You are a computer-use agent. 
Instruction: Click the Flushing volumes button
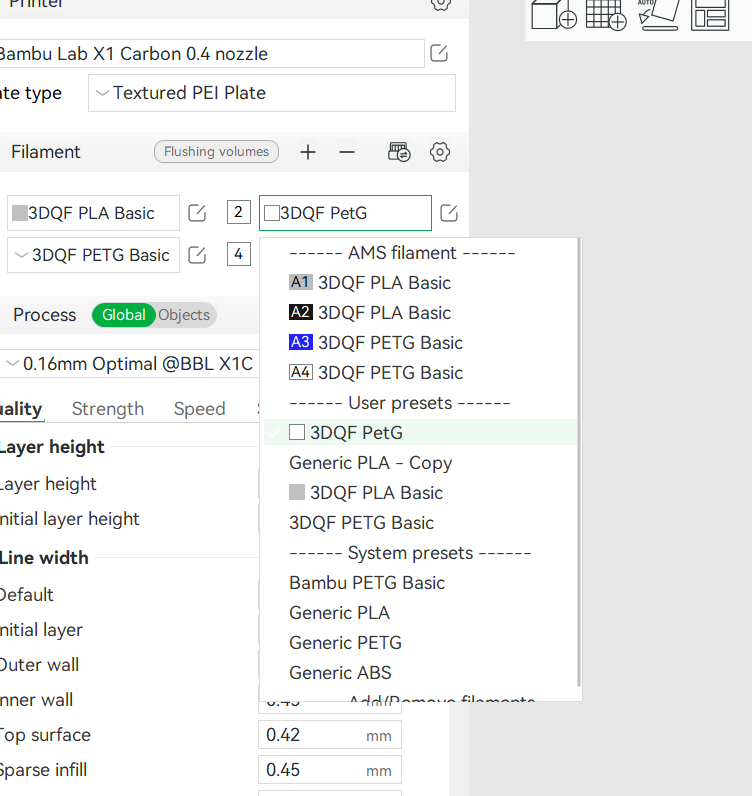216,152
